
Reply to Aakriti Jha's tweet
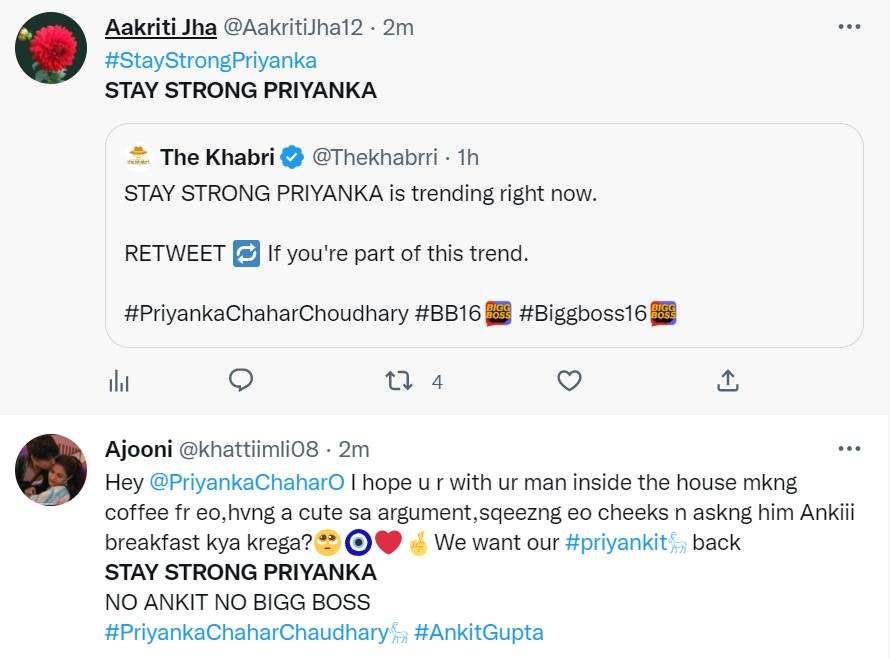pos(240,380)
